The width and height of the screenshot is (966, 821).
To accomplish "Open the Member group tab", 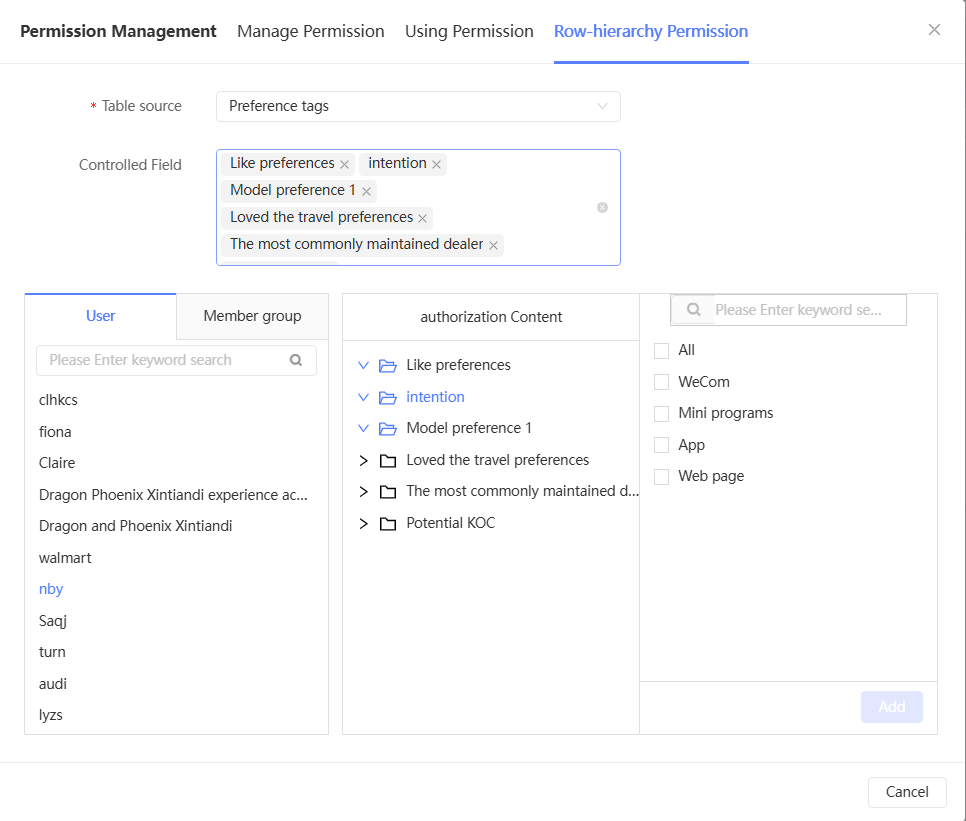I will point(252,316).
